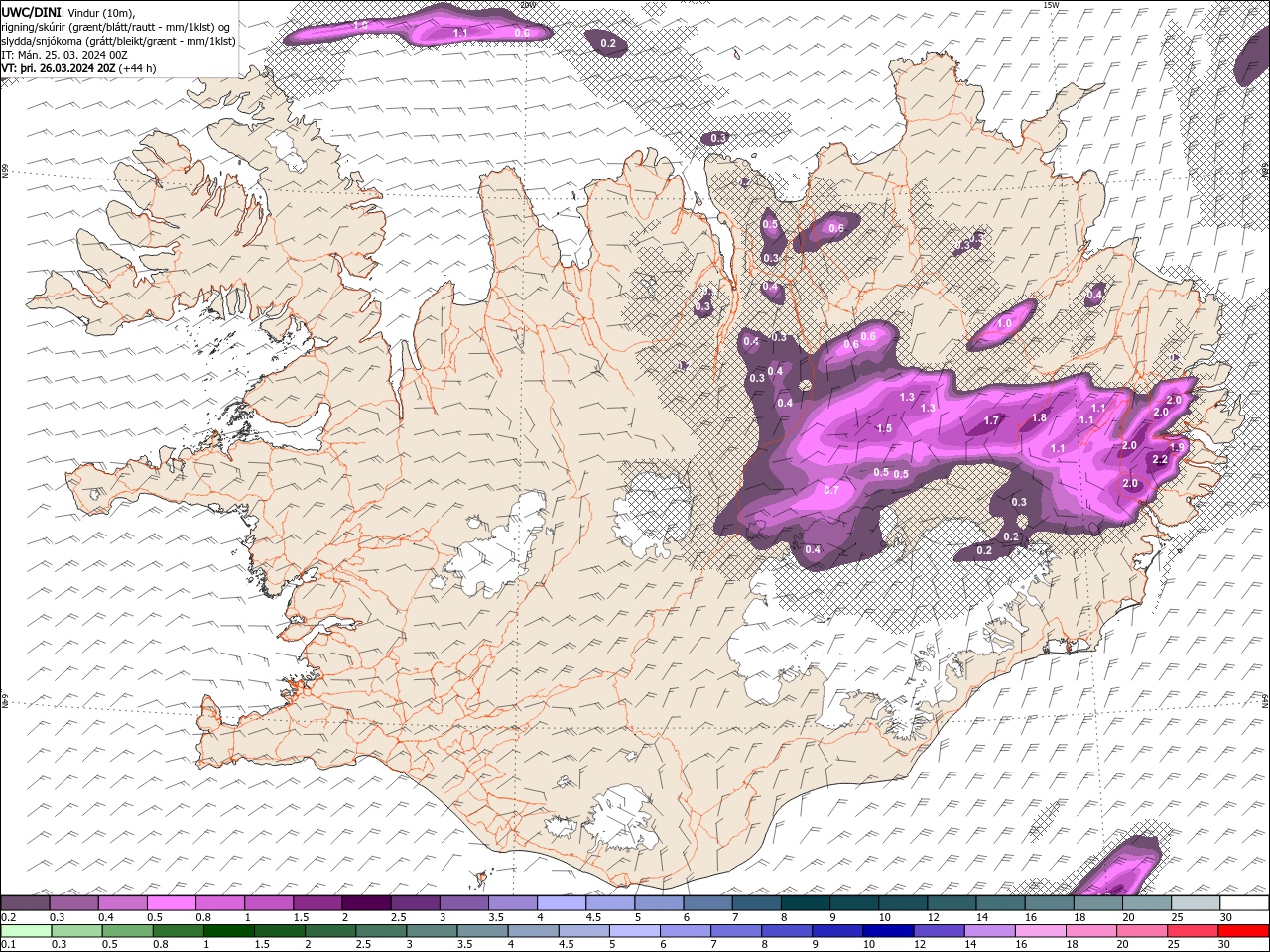Click the 'rigning/skúrir' legend description line
Viewport: 1270px width, 952px height.
[x=116, y=26]
